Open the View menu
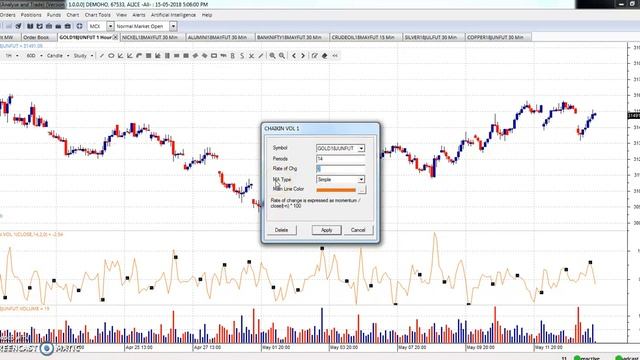The image size is (640, 360). (121, 15)
